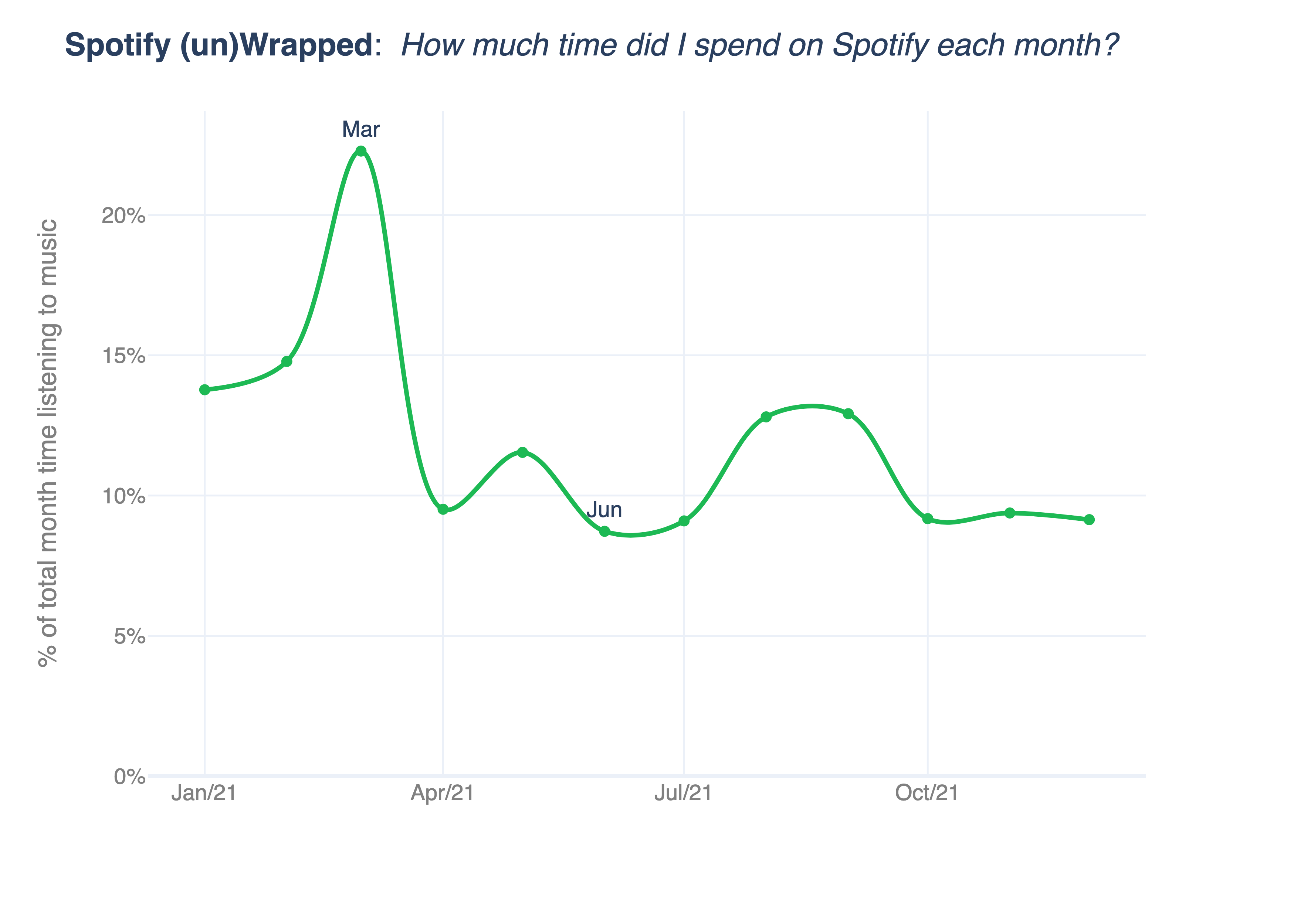Click the August data point marker
This screenshot has width=1294, height=924.
coord(766,417)
